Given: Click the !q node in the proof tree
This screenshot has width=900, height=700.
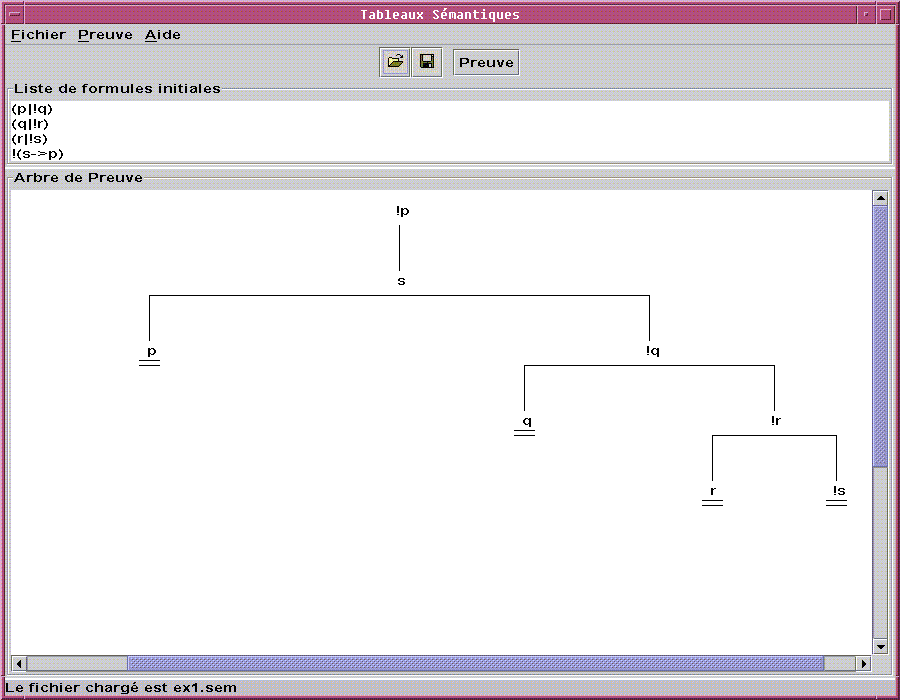Looking at the screenshot, I should click(652, 351).
